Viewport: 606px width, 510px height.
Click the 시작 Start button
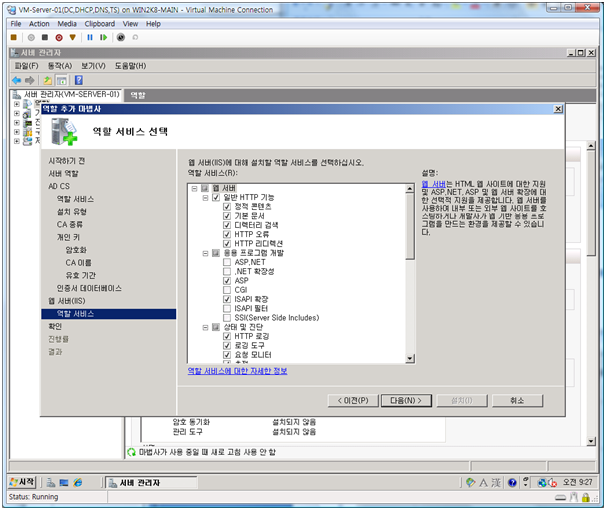point(22,483)
